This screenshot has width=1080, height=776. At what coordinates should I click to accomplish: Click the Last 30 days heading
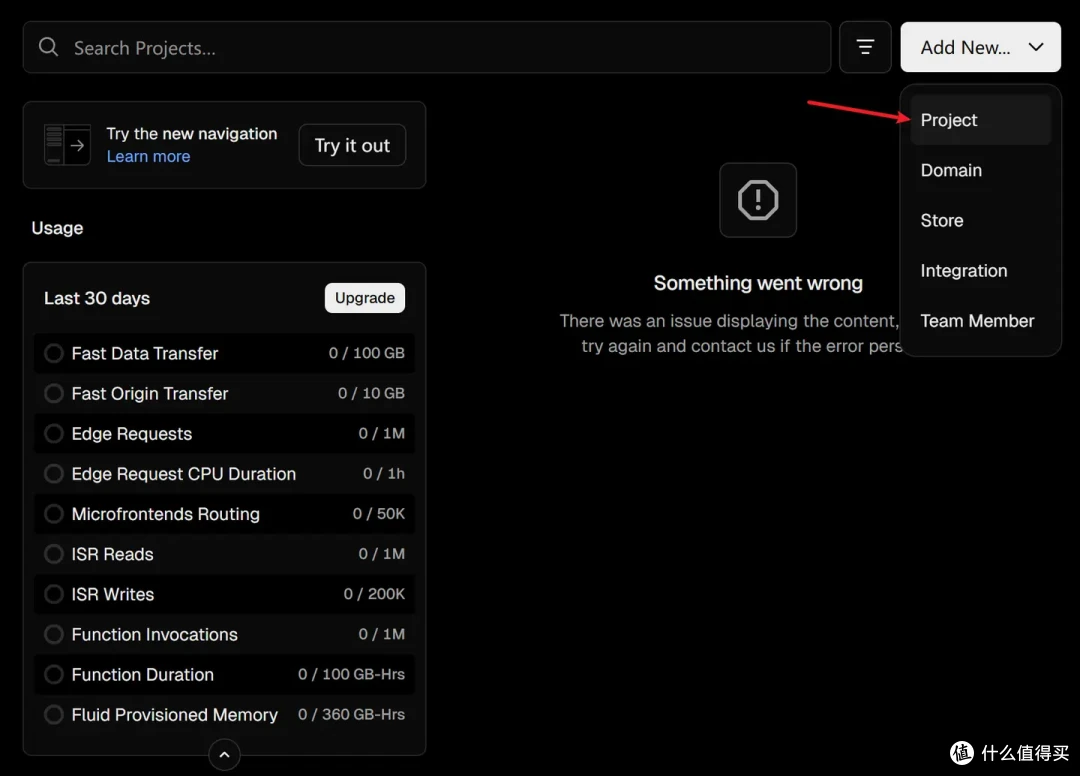(x=97, y=298)
